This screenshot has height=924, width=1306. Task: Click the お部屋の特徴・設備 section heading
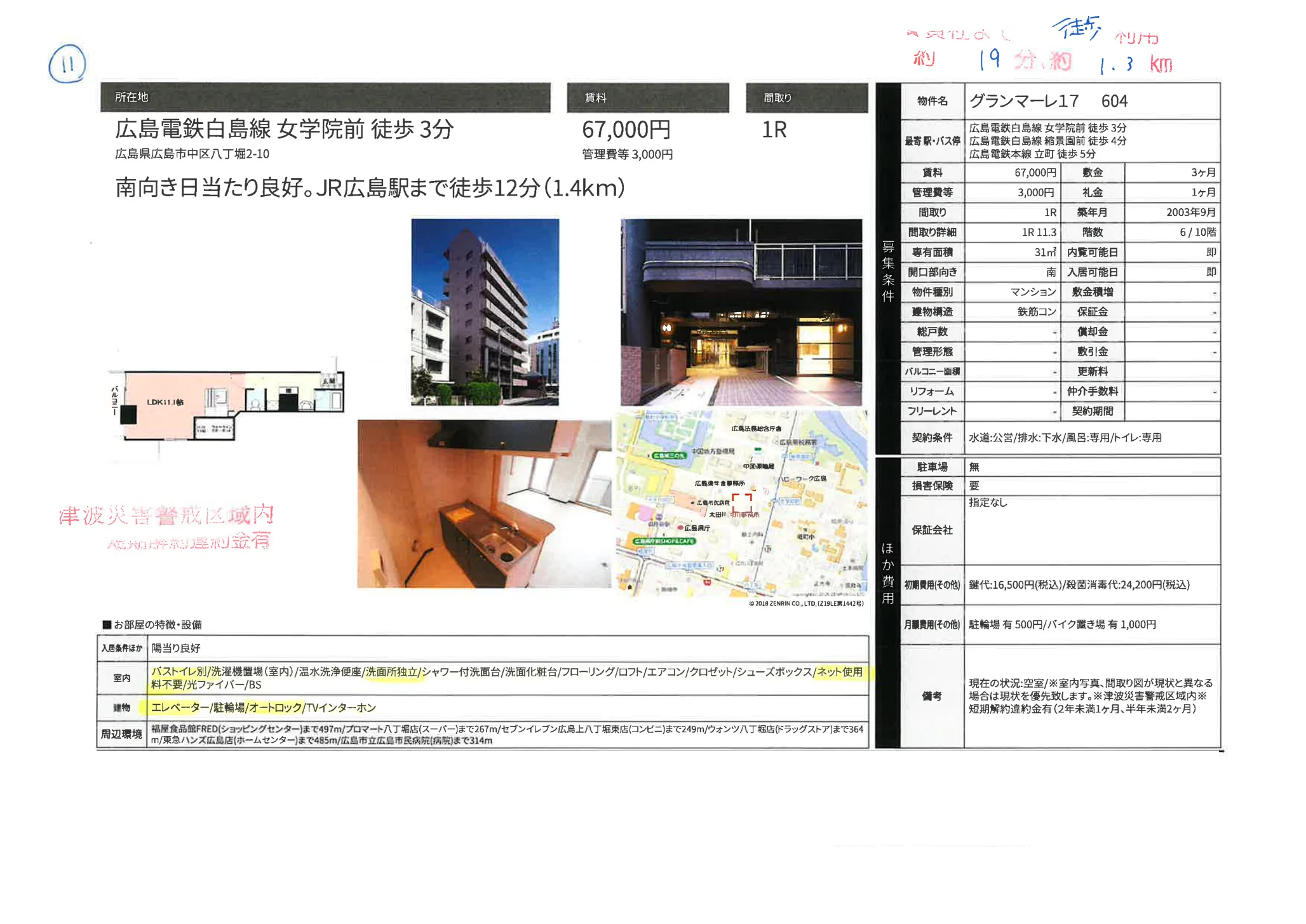152,625
